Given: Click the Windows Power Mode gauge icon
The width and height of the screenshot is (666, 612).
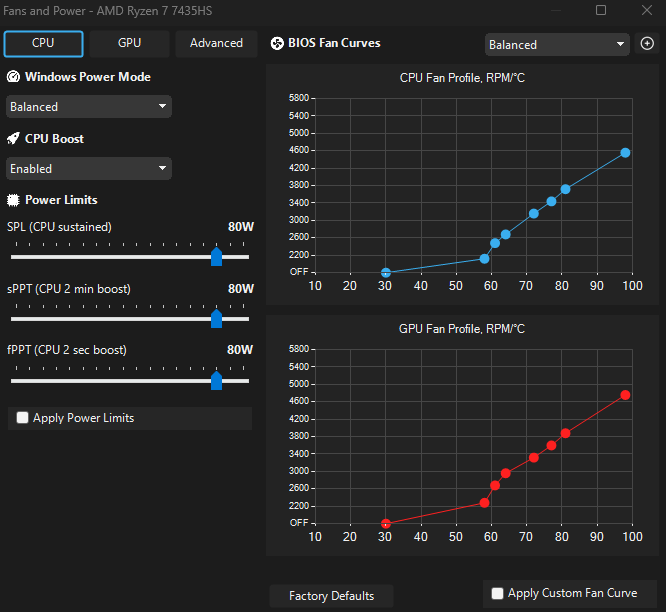Looking at the screenshot, I should (x=13, y=77).
